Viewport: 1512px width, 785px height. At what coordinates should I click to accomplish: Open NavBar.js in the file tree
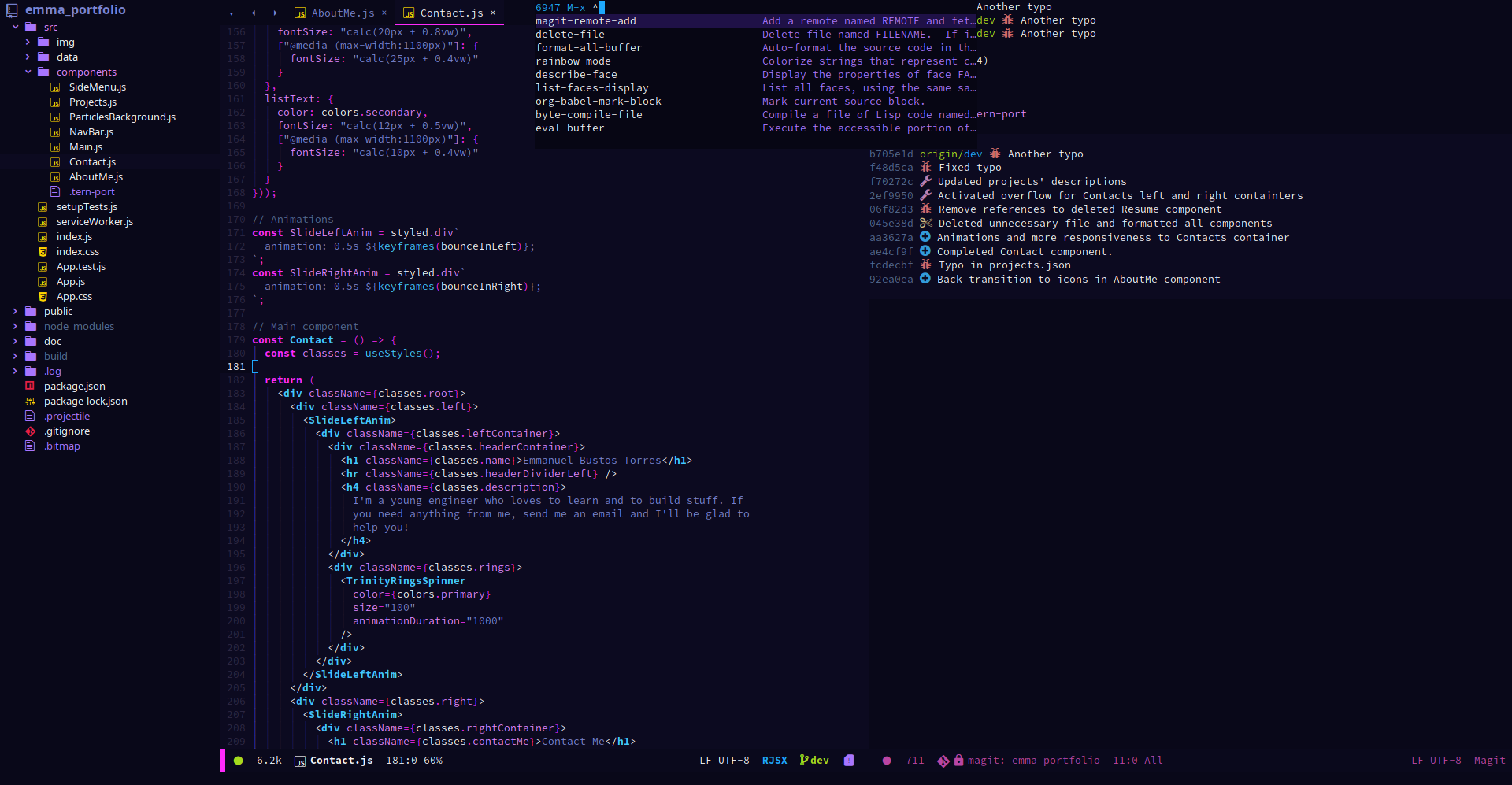[x=91, y=131]
